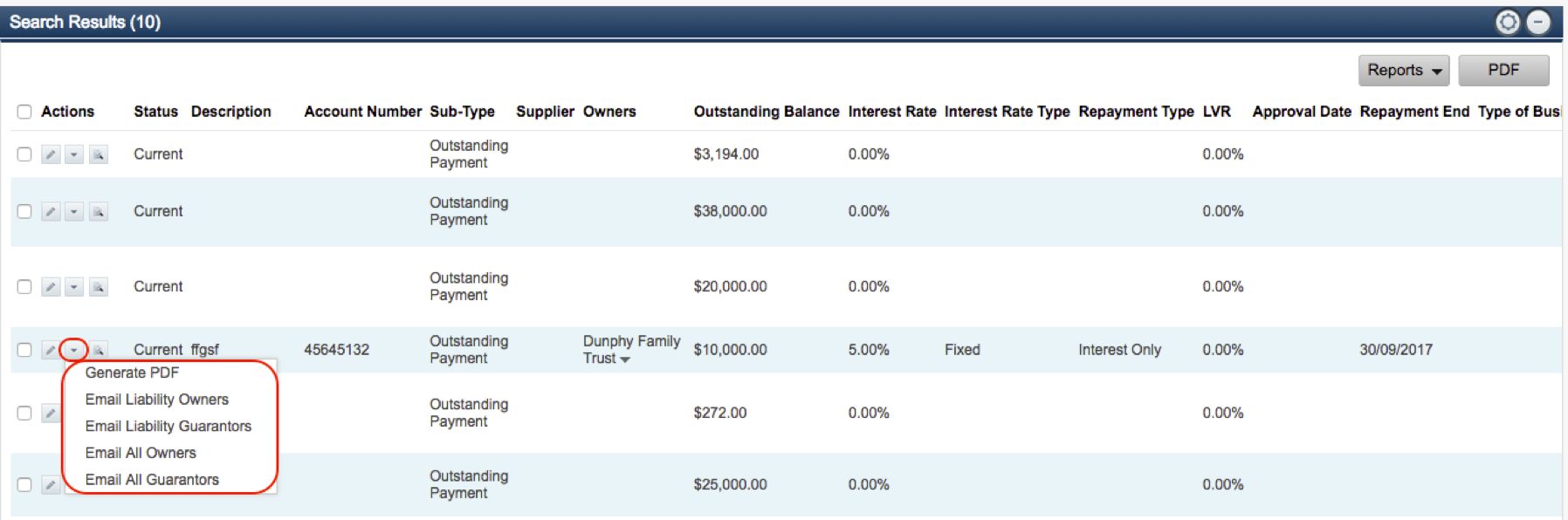This screenshot has height=520, width=1568.
Task: Edit the ffgsf $10,000.00 liability pencil icon
Action: pos(50,350)
